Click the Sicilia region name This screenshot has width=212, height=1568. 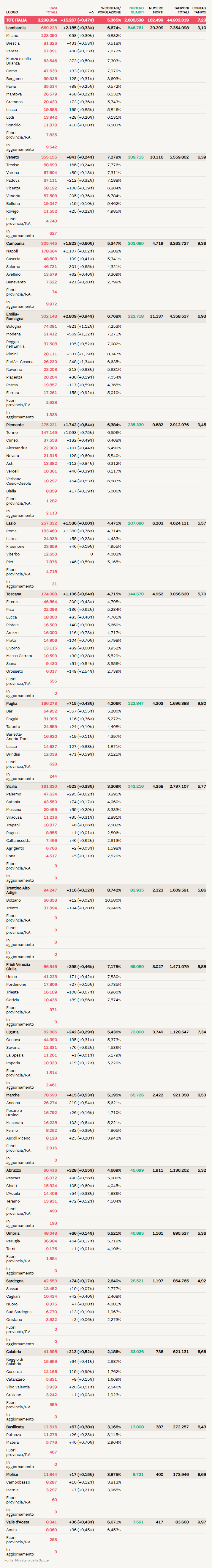[x=12, y=787]
